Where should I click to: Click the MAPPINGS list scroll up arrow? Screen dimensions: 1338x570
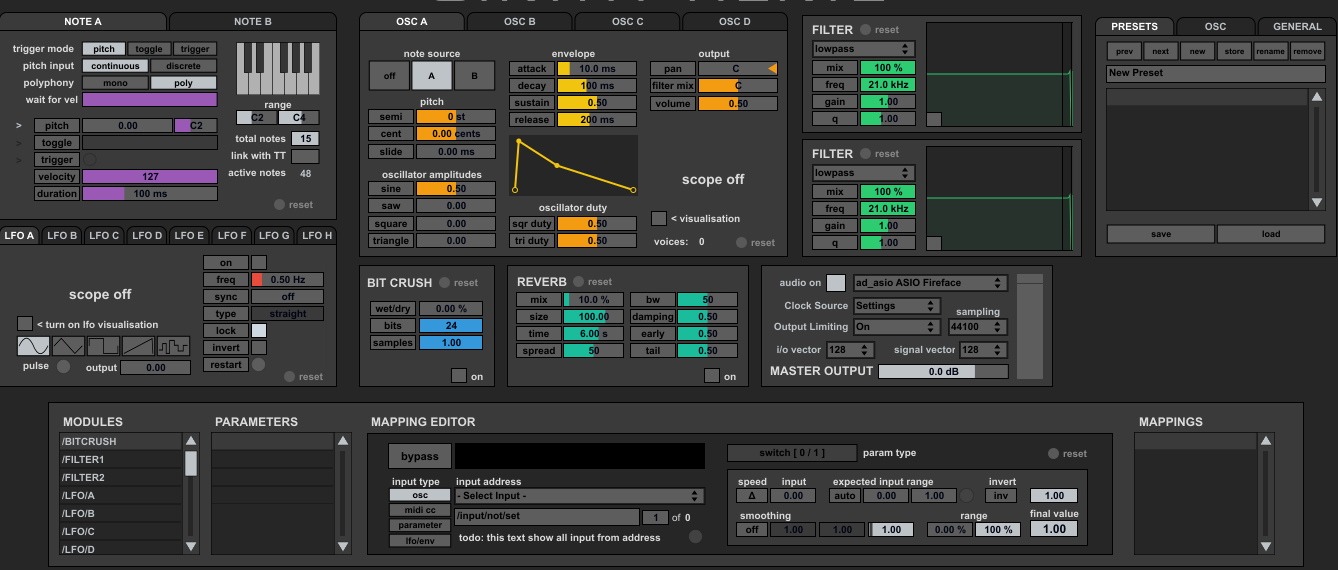(x=1267, y=440)
